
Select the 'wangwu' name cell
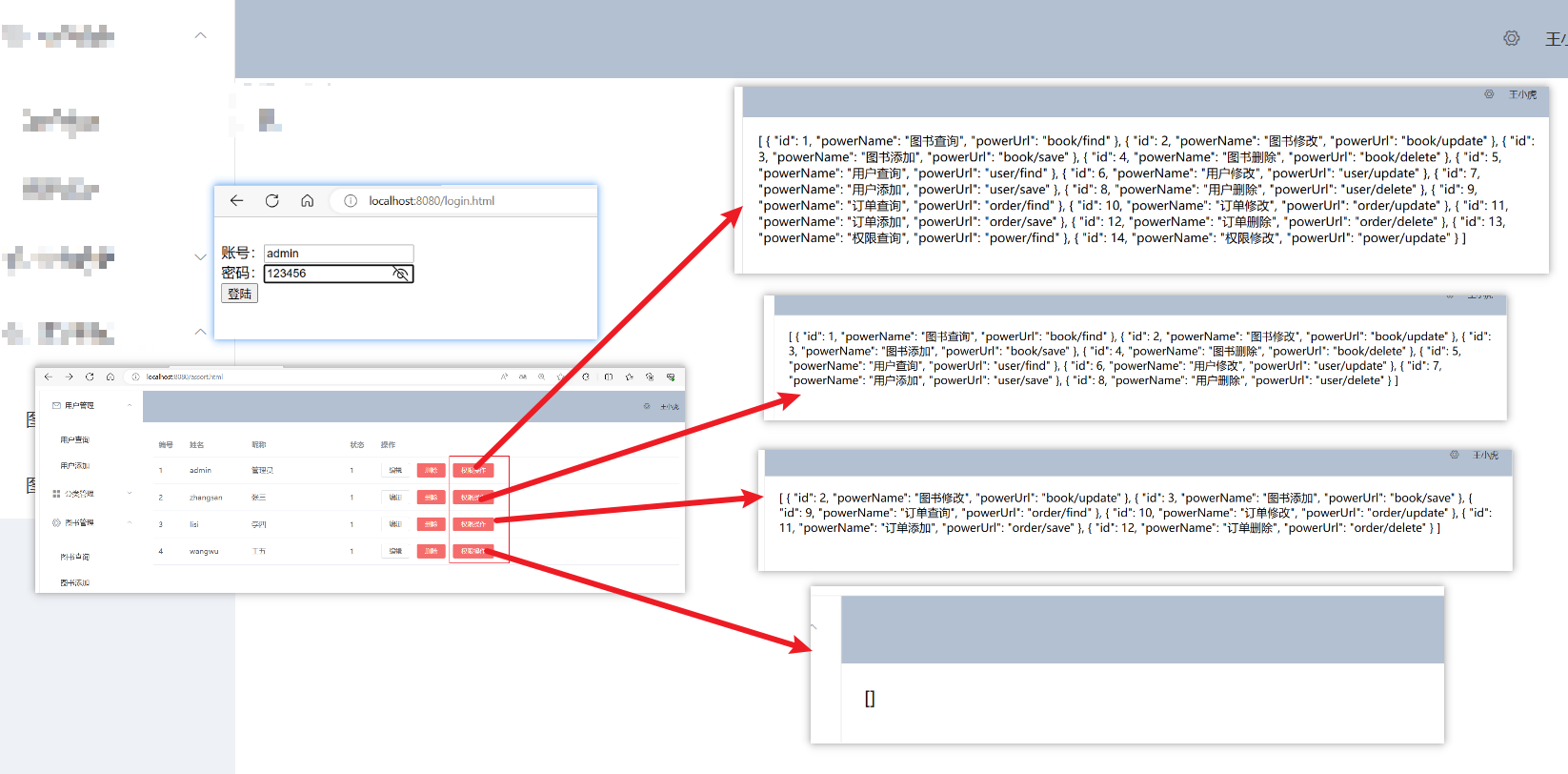(x=204, y=551)
